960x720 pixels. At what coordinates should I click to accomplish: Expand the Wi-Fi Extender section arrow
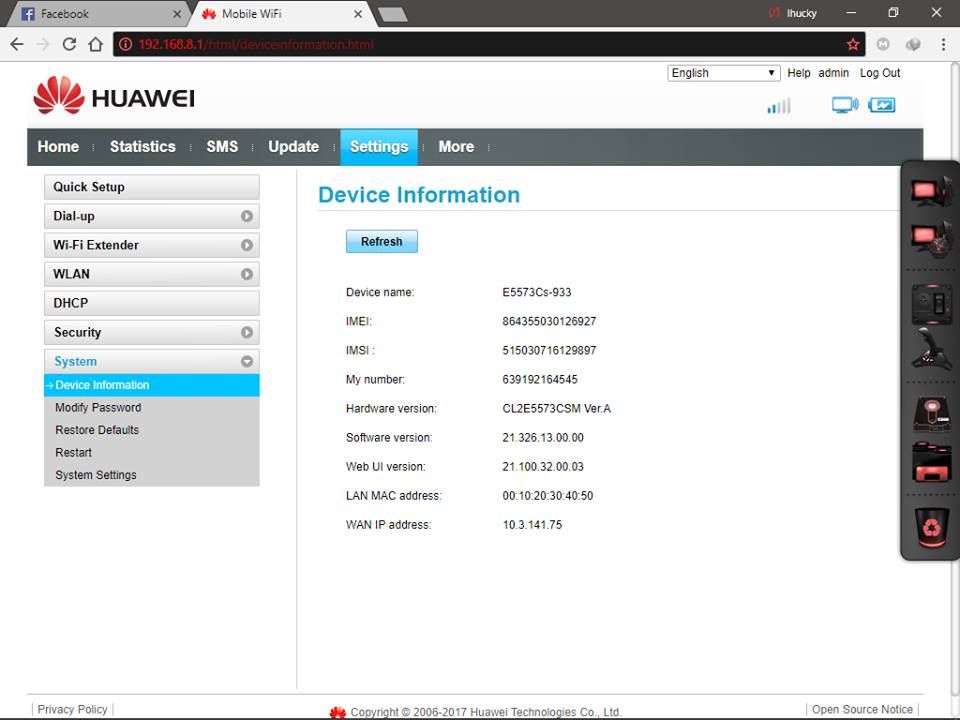247,245
